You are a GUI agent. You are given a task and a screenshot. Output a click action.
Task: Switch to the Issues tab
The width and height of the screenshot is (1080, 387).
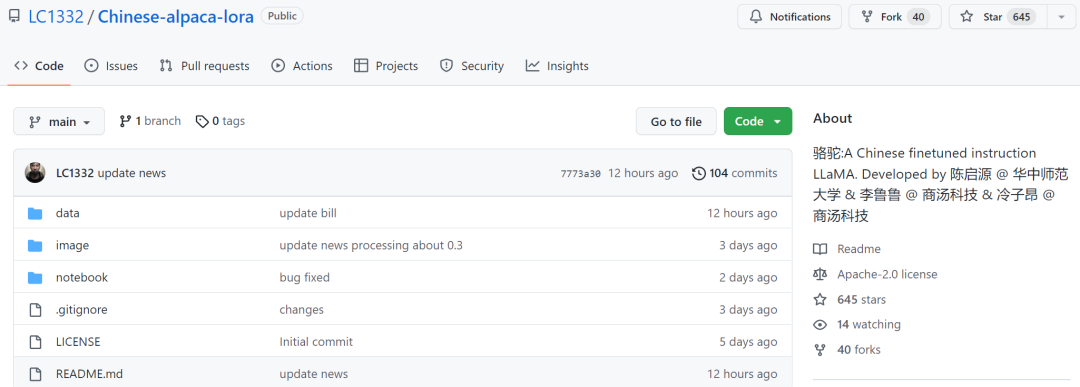[111, 66]
